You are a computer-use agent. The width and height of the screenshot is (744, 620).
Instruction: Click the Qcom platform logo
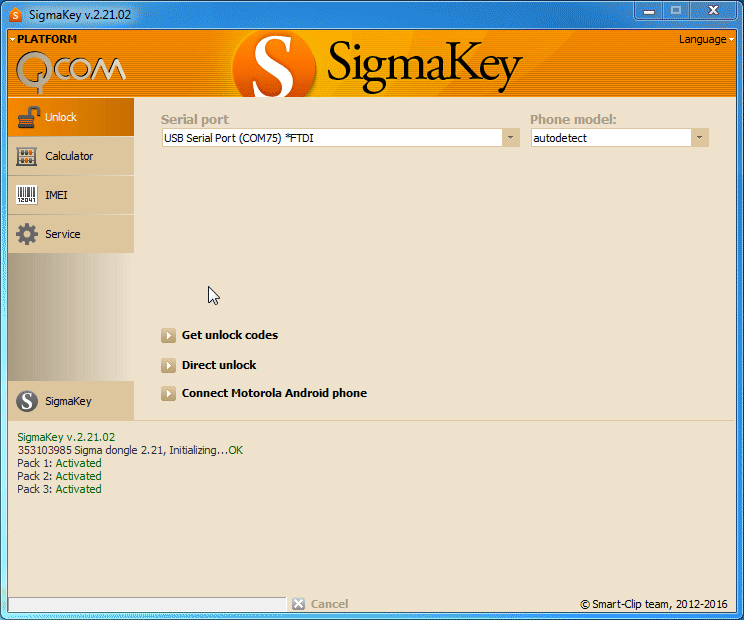[71, 71]
